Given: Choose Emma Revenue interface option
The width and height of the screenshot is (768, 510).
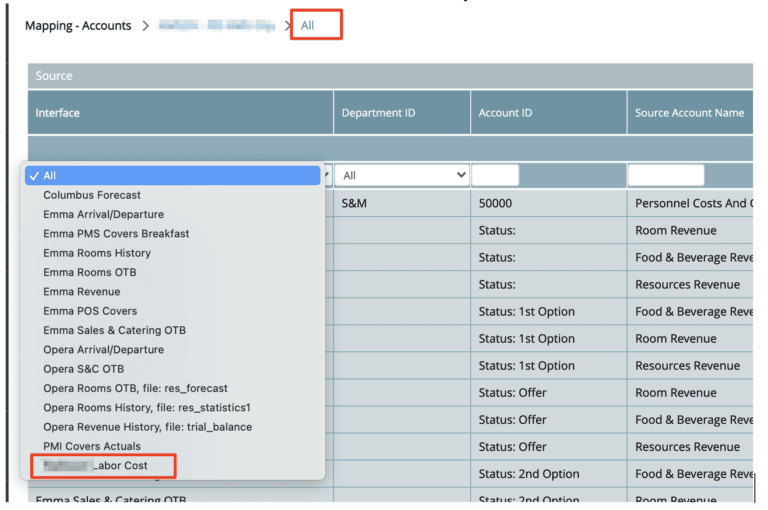Looking at the screenshot, I should 81,292.
